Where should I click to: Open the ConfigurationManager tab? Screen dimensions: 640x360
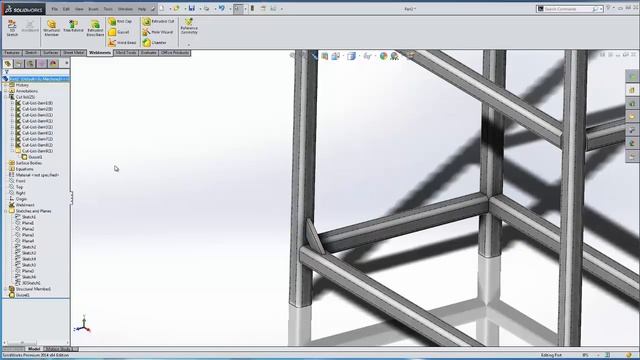pyautogui.click(x=31, y=64)
